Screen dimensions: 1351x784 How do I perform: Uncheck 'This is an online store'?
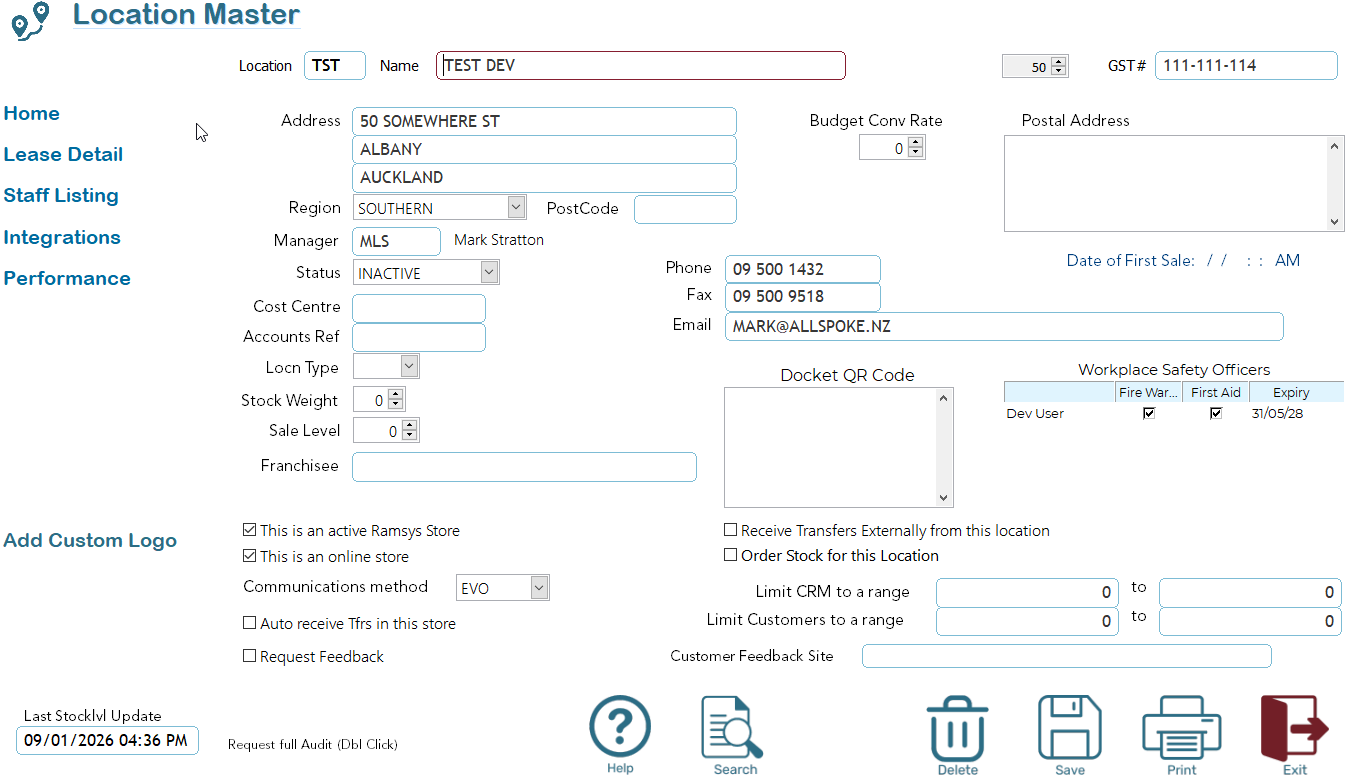click(250, 556)
